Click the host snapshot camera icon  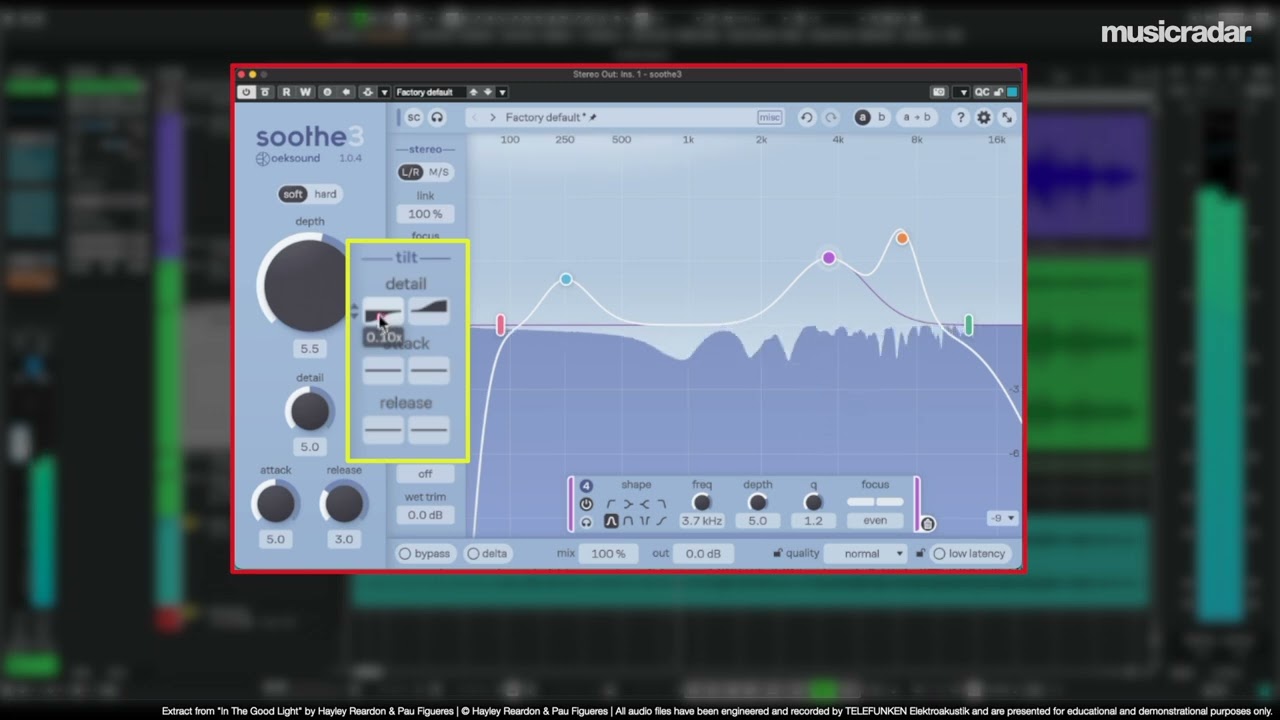[x=938, y=92]
